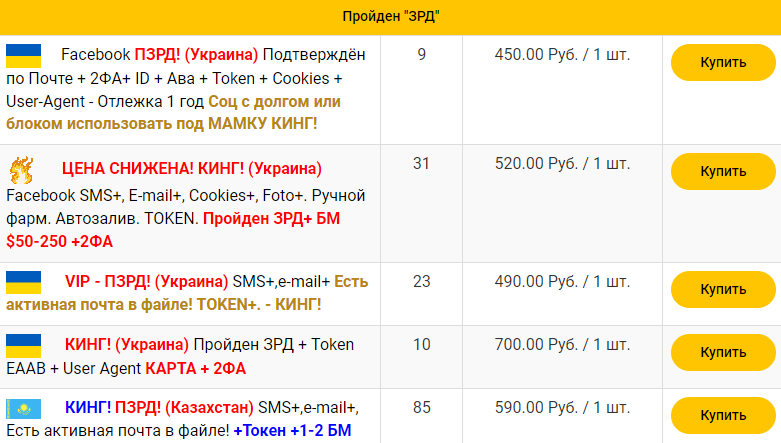The image size is (781, 443).
Task: Click the 'Пройден ЗРД+ БМ $50-250 +2ФА' text
Action: (173, 230)
